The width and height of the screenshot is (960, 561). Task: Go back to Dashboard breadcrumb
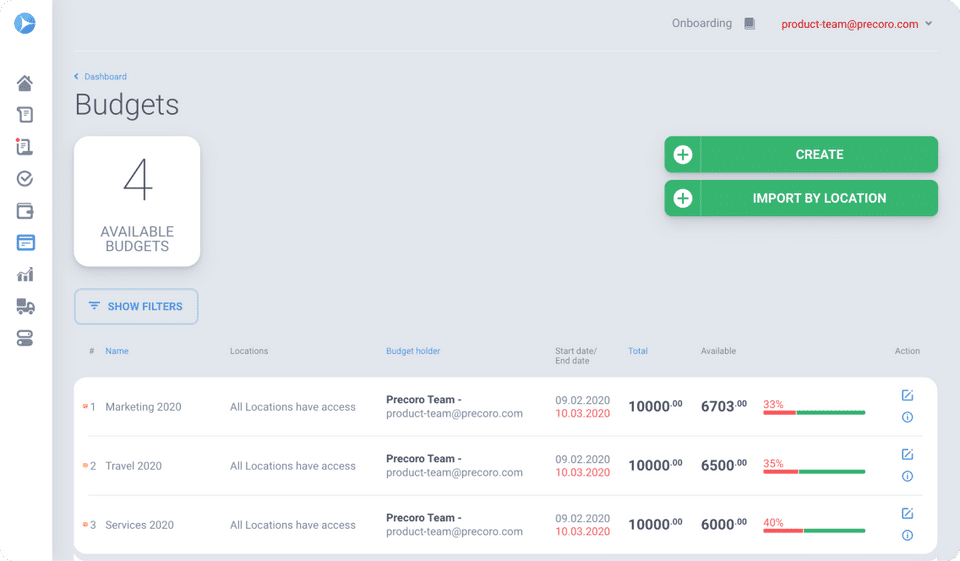tap(105, 76)
